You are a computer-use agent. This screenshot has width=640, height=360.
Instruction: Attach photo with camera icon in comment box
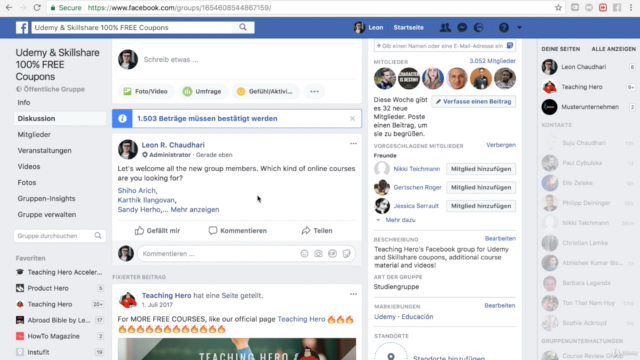pyautogui.click(x=318, y=253)
